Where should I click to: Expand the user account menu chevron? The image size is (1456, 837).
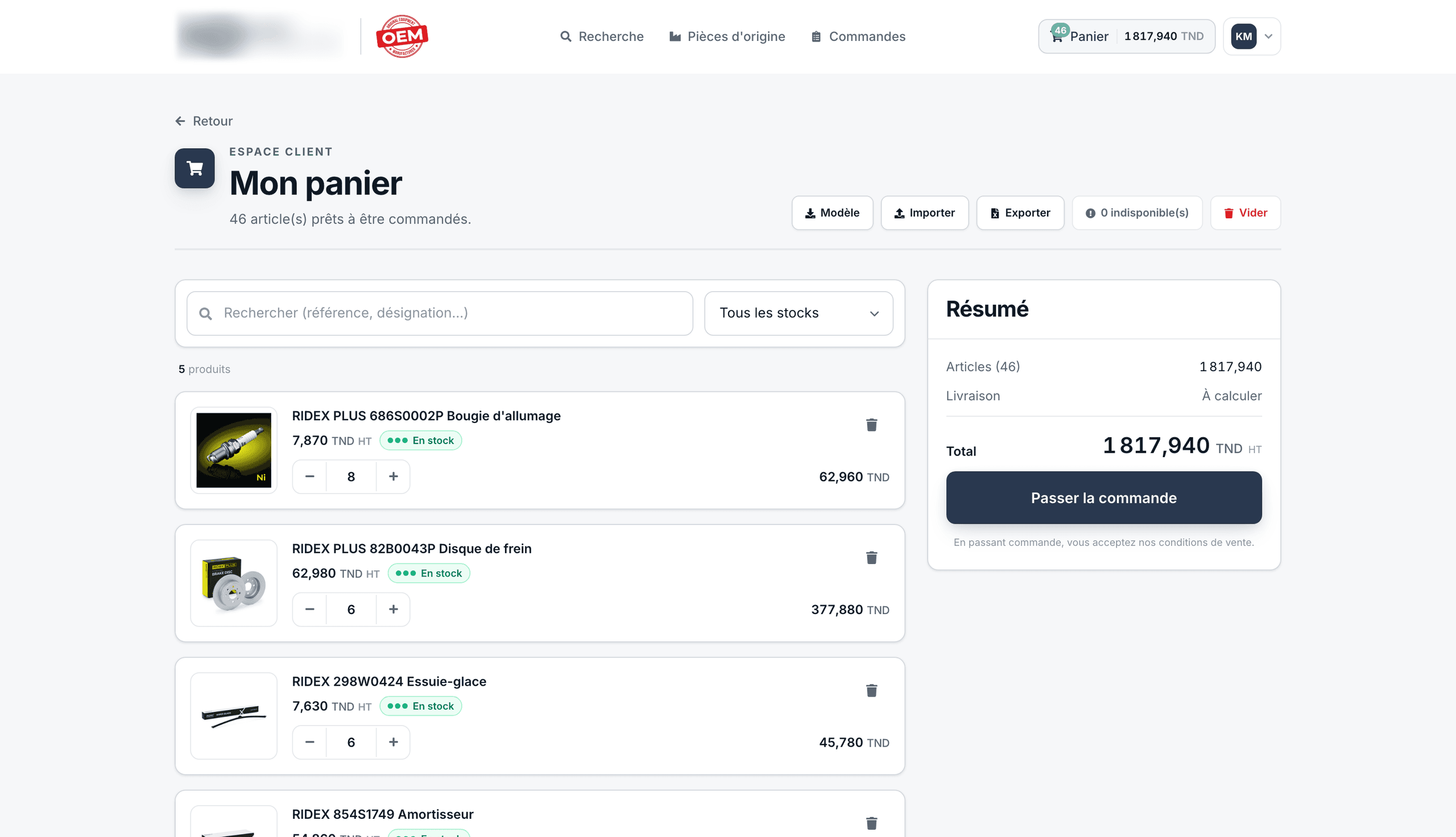pyautogui.click(x=1269, y=36)
